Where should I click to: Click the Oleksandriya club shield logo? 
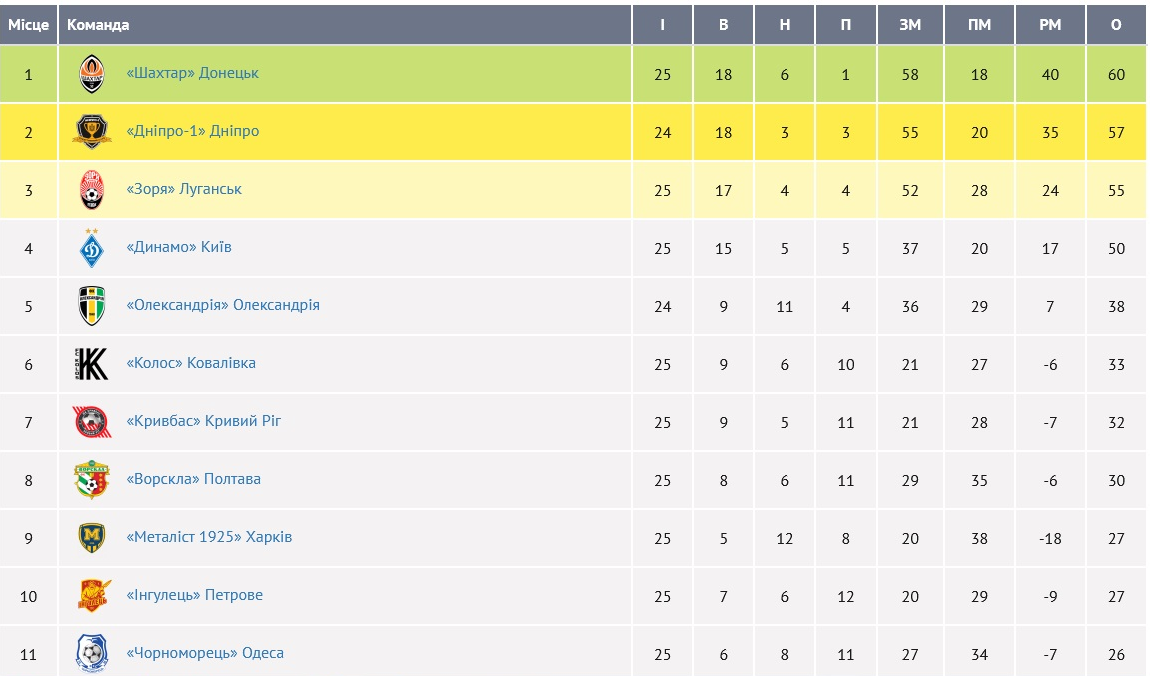92,306
